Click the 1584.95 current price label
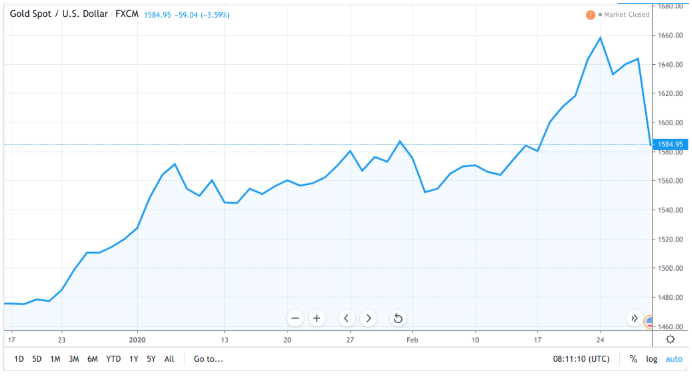692x376 pixels. coord(670,144)
